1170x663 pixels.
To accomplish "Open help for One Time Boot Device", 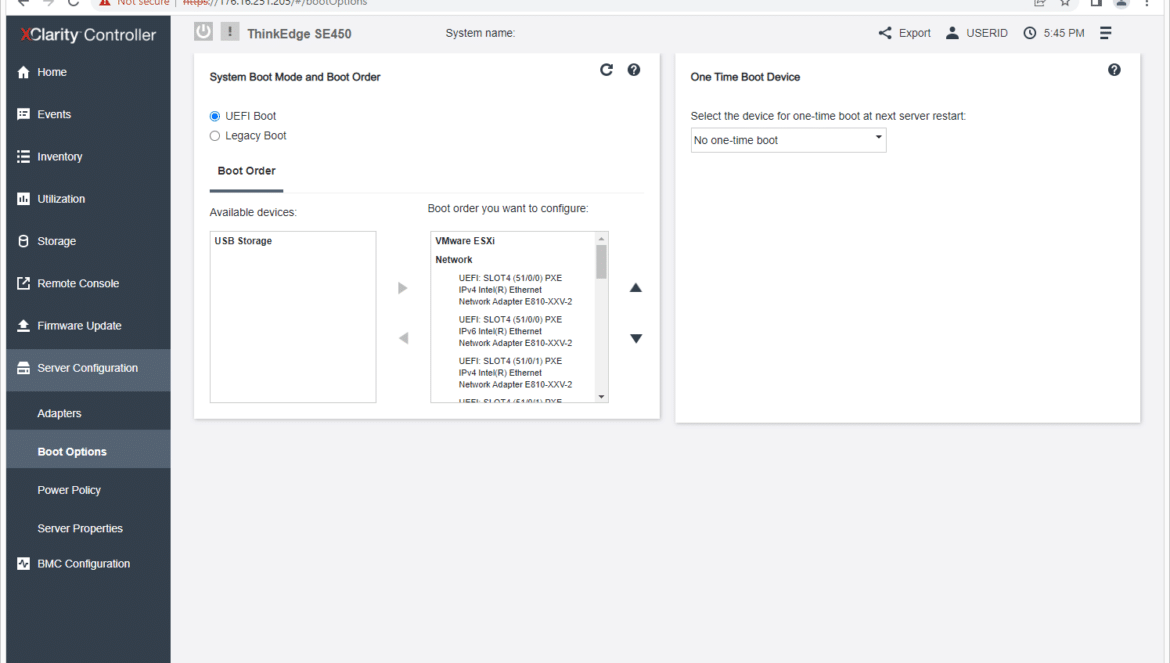I will pos(1114,69).
